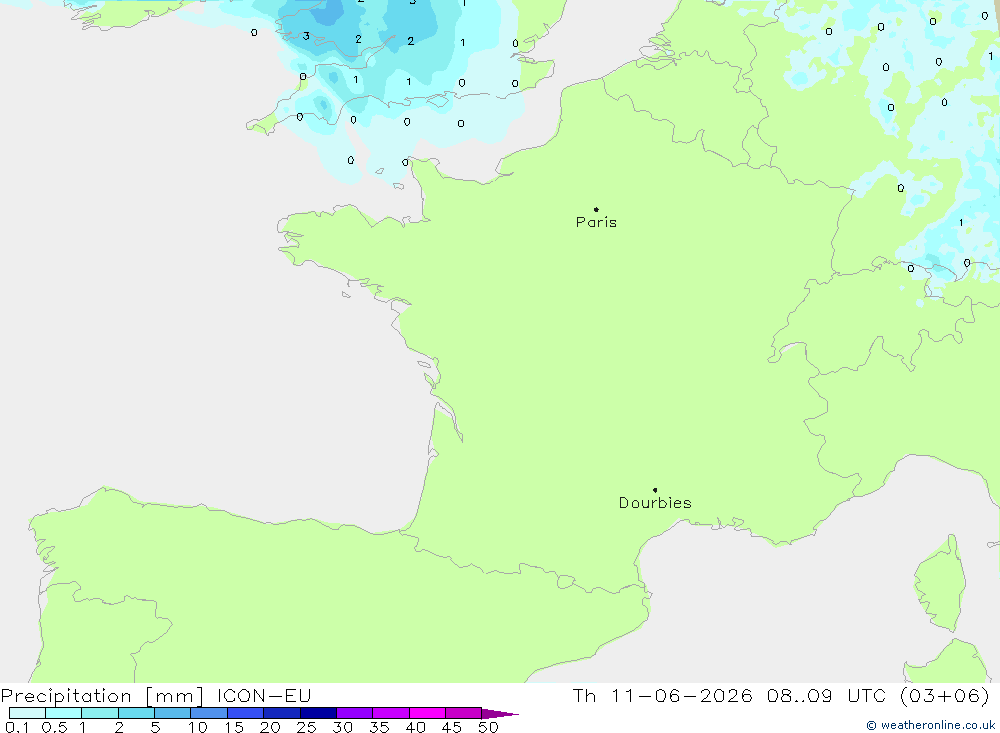Click the 'Precipitation [mm]' title text
The image size is (1000, 733).
tap(102, 696)
